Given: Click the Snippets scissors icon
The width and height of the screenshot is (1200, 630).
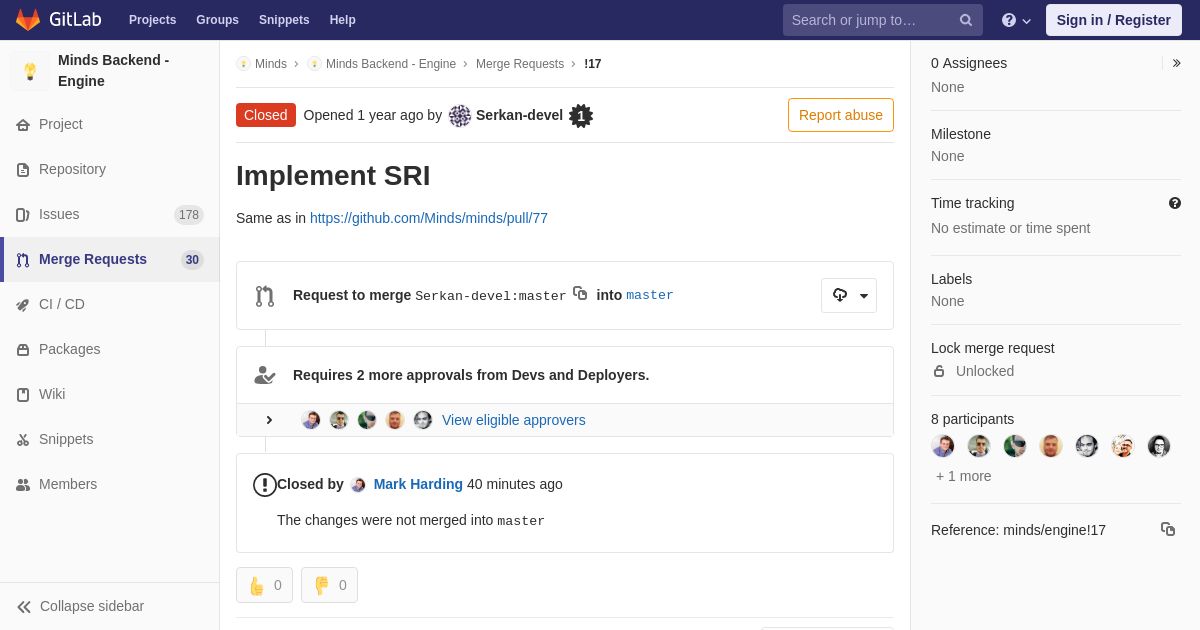Looking at the screenshot, I should pyautogui.click(x=23, y=440).
